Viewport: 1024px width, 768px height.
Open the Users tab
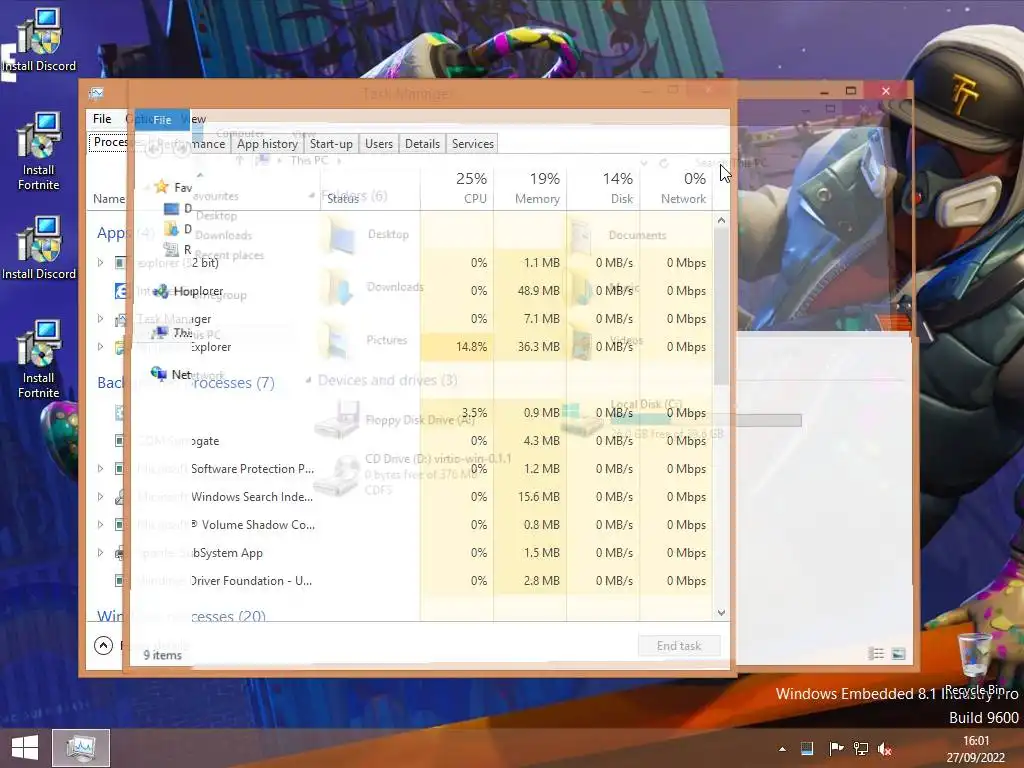pos(379,144)
